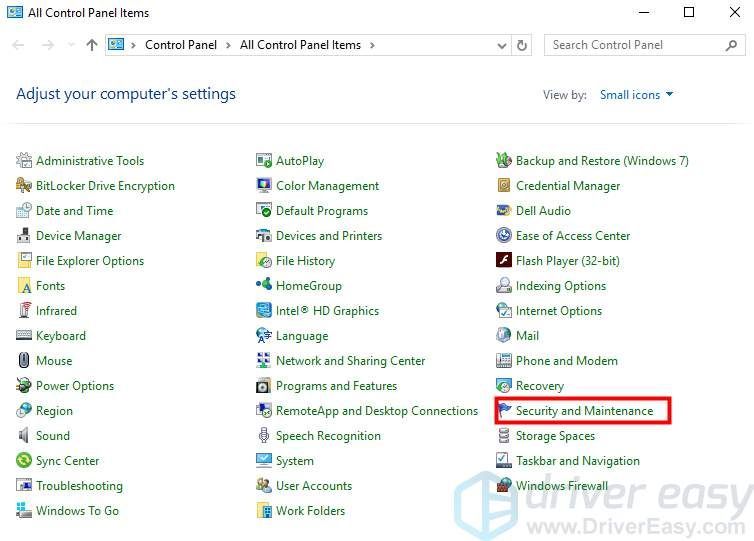Go up one level with the up arrow

pyautogui.click(x=92, y=45)
